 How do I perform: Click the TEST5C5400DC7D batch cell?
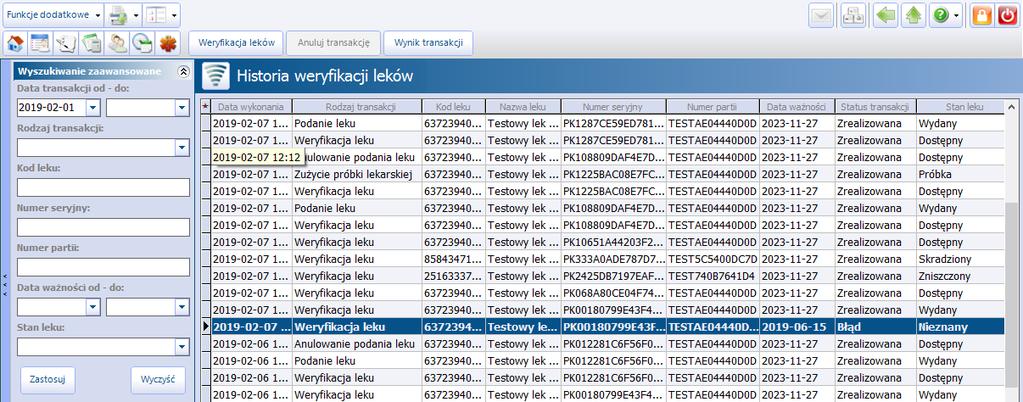coord(712,259)
